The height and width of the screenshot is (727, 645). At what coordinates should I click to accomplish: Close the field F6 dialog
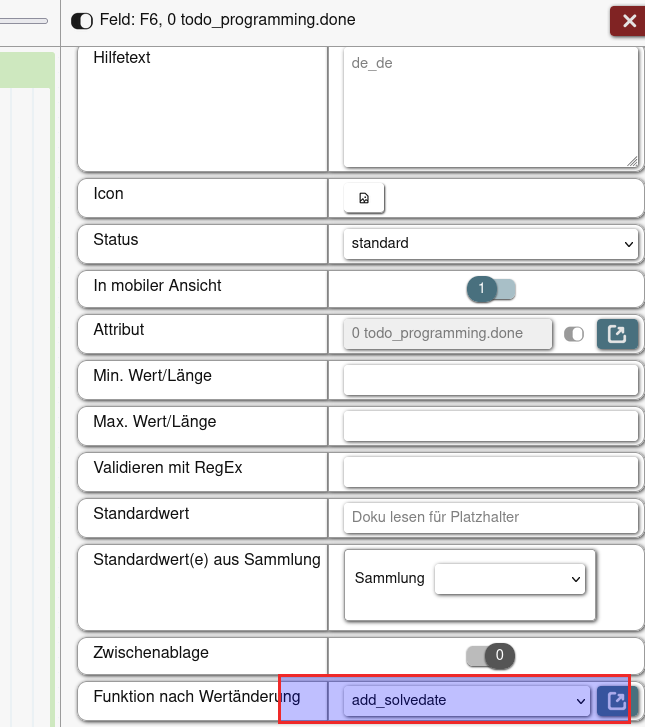pyautogui.click(x=628, y=20)
